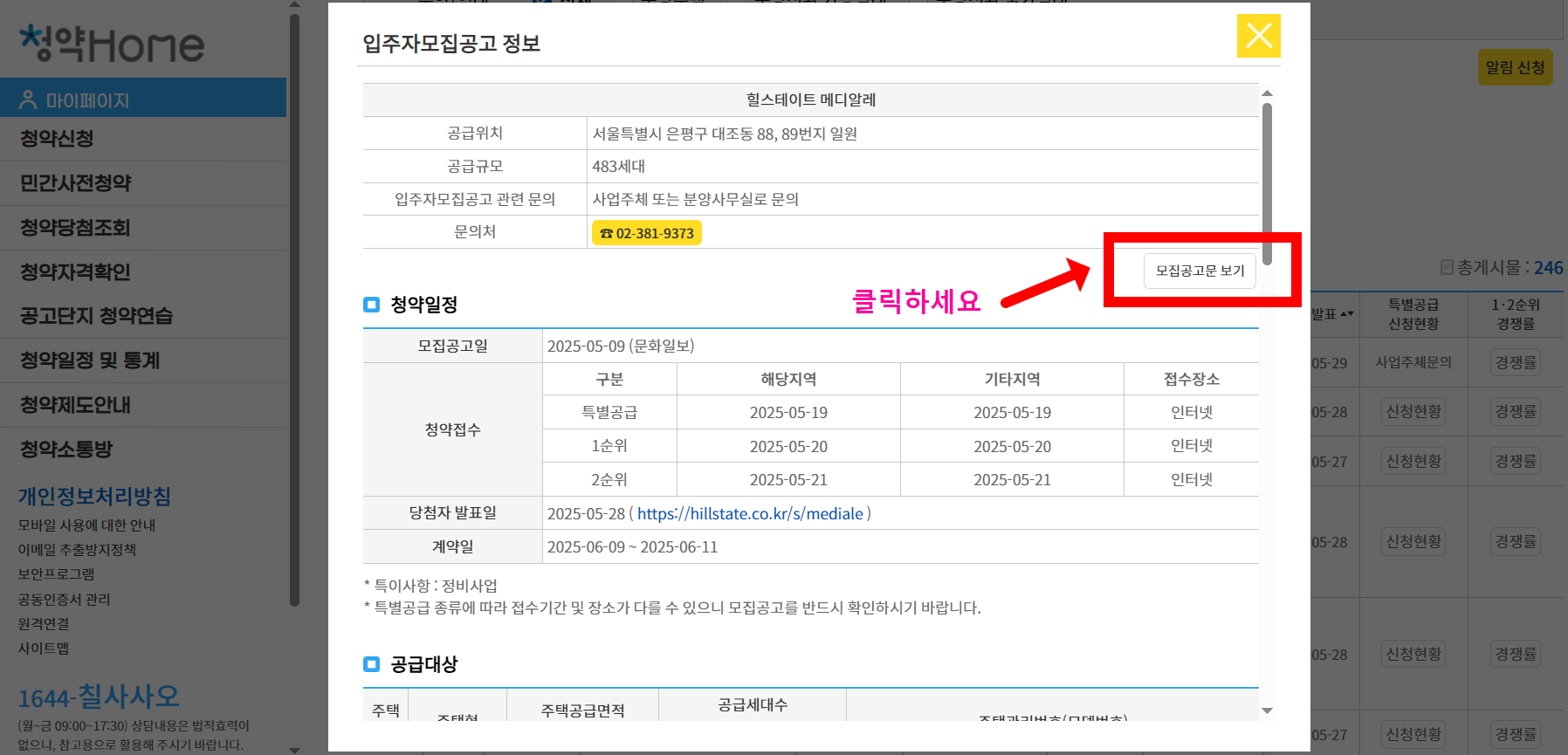Open 청약소통방 menu

tap(66, 449)
